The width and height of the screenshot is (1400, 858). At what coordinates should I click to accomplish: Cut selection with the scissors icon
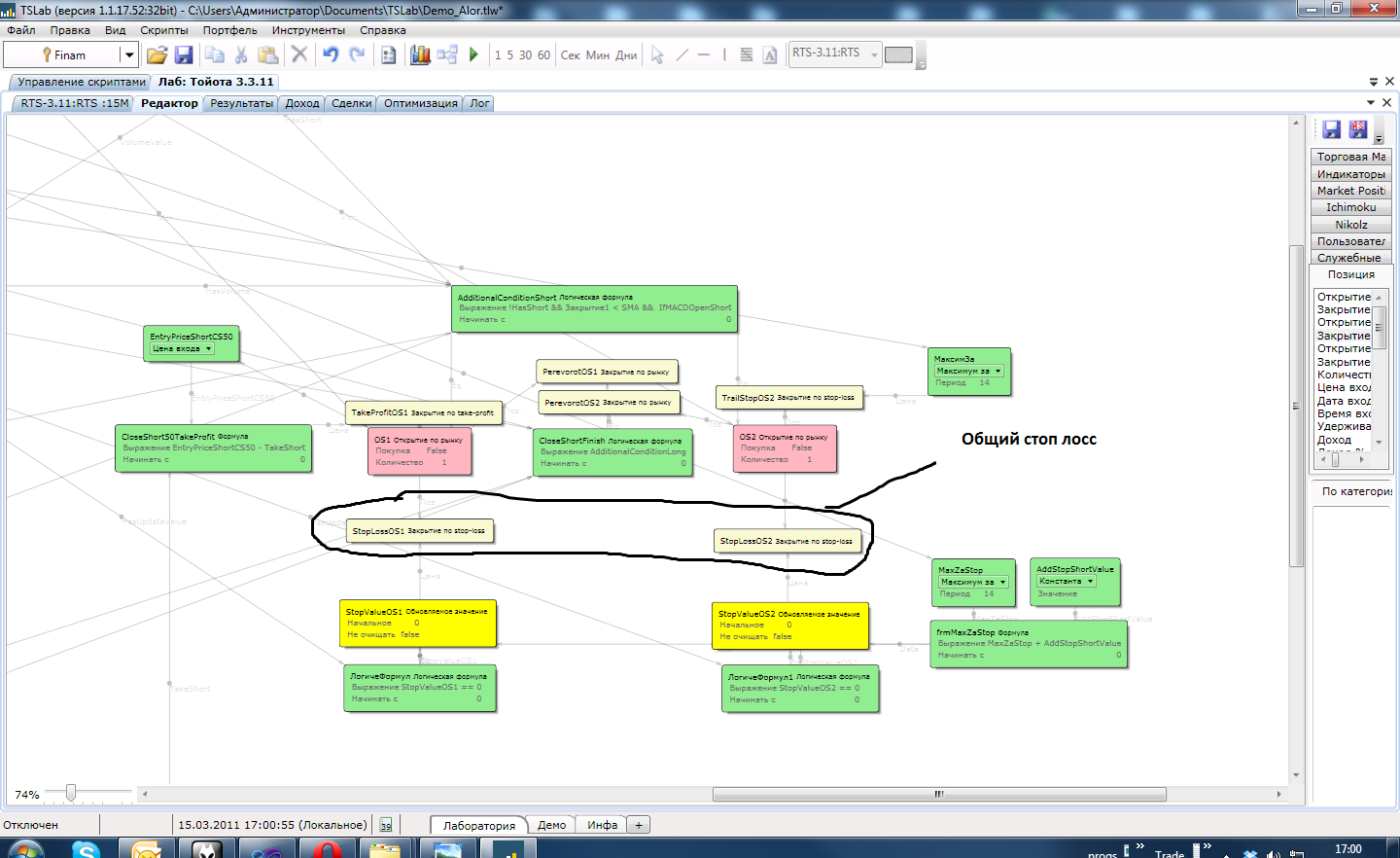241,54
